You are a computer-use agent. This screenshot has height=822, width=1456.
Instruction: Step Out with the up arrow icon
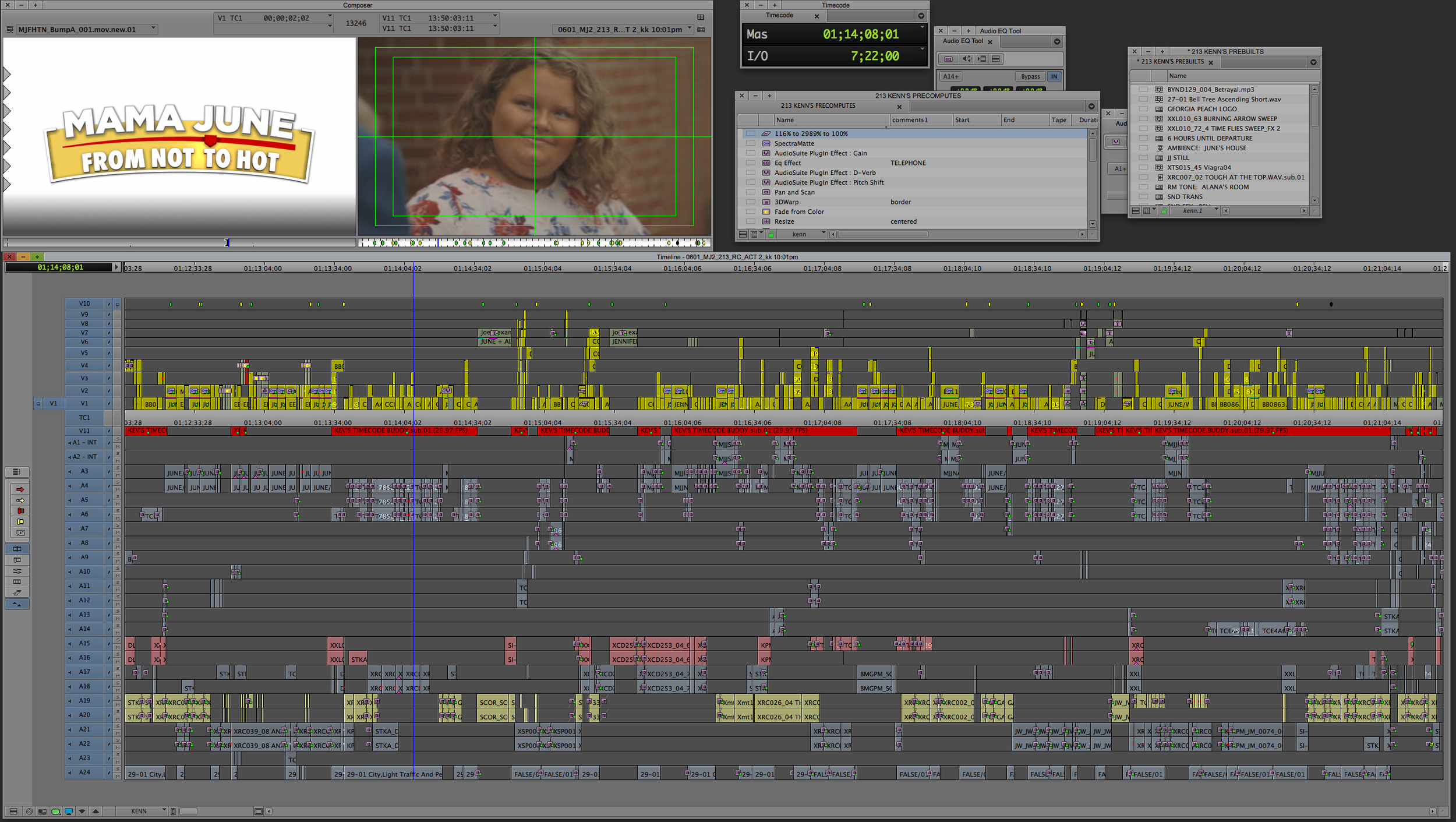[96, 811]
